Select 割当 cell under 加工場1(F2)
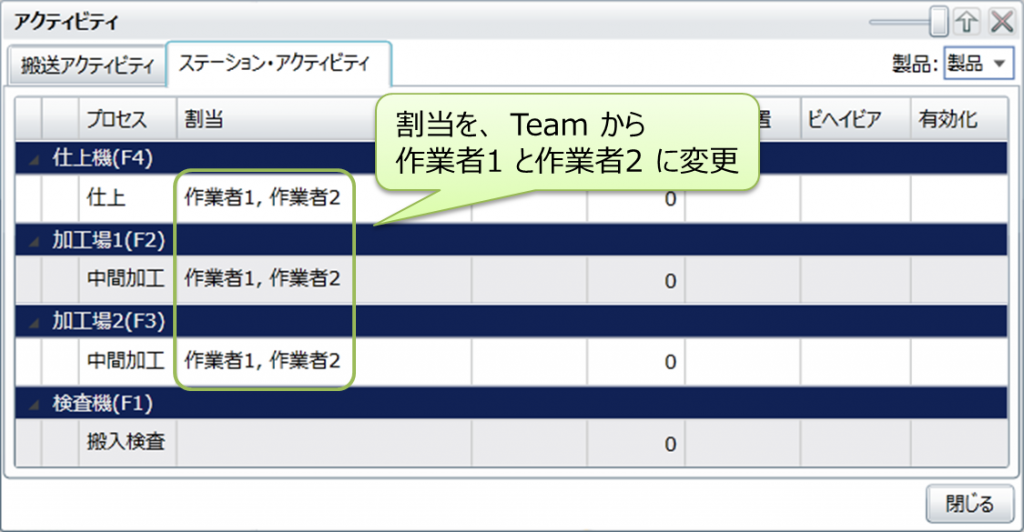This screenshot has height=532, width=1024. (263, 279)
